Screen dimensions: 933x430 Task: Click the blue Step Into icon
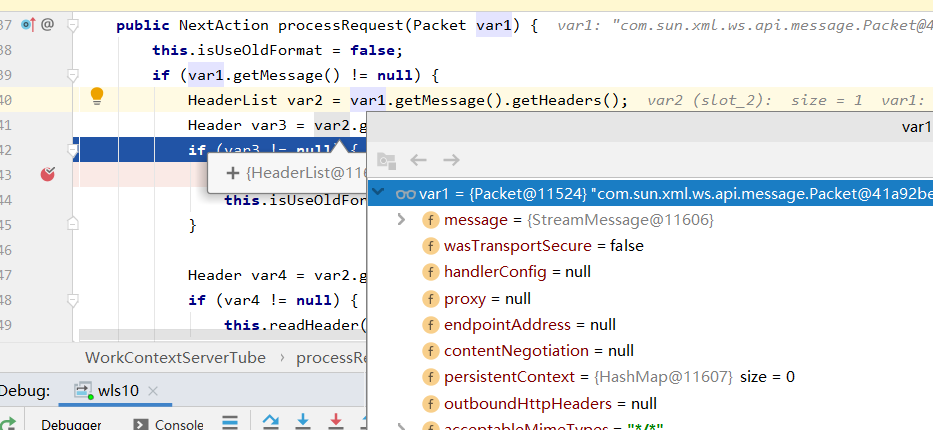[303, 422]
